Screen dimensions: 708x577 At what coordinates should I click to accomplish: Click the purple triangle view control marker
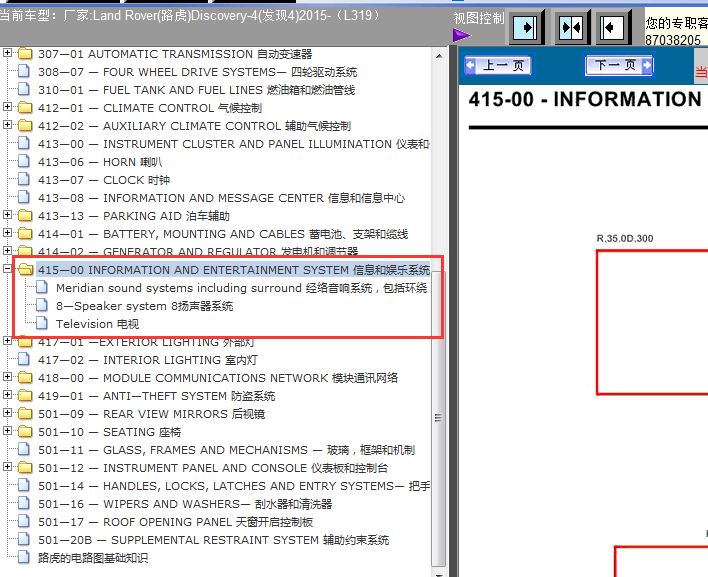click(461, 35)
